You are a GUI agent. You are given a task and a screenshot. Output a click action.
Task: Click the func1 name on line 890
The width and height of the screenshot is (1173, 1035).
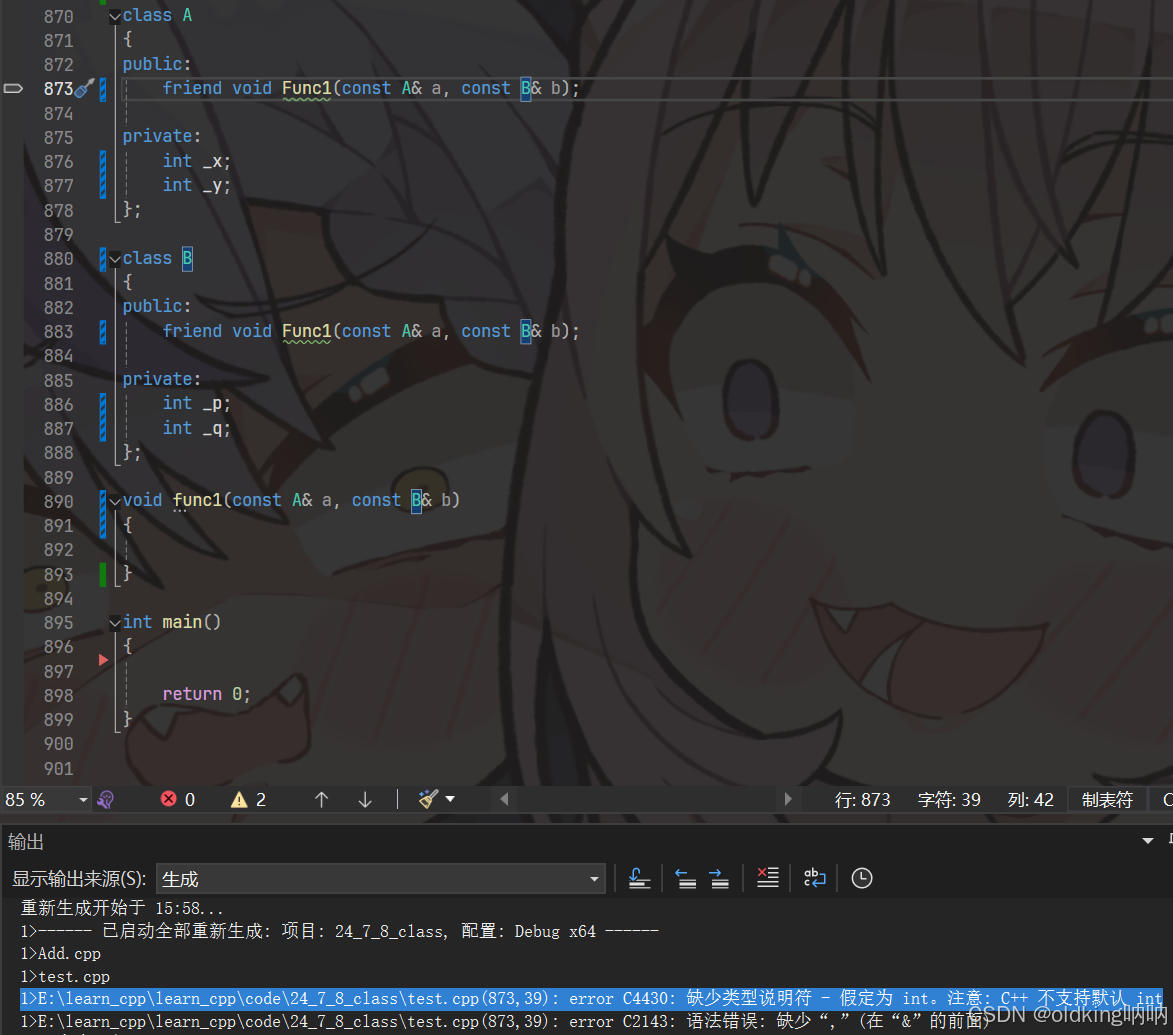[x=197, y=500]
